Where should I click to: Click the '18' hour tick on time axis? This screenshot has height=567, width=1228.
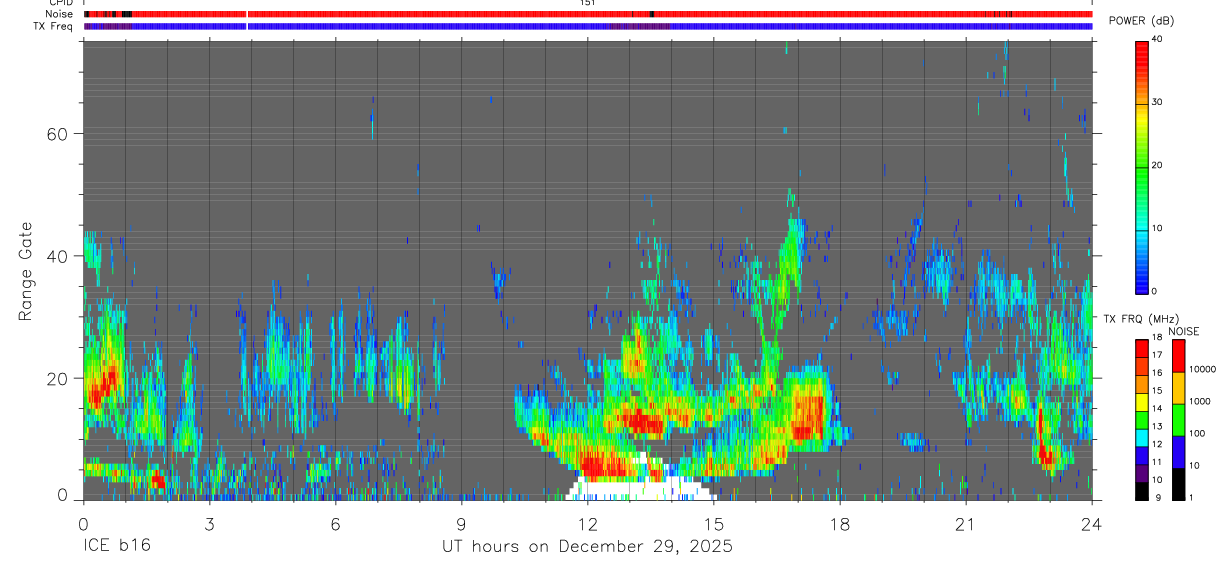click(x=840, y=525)
